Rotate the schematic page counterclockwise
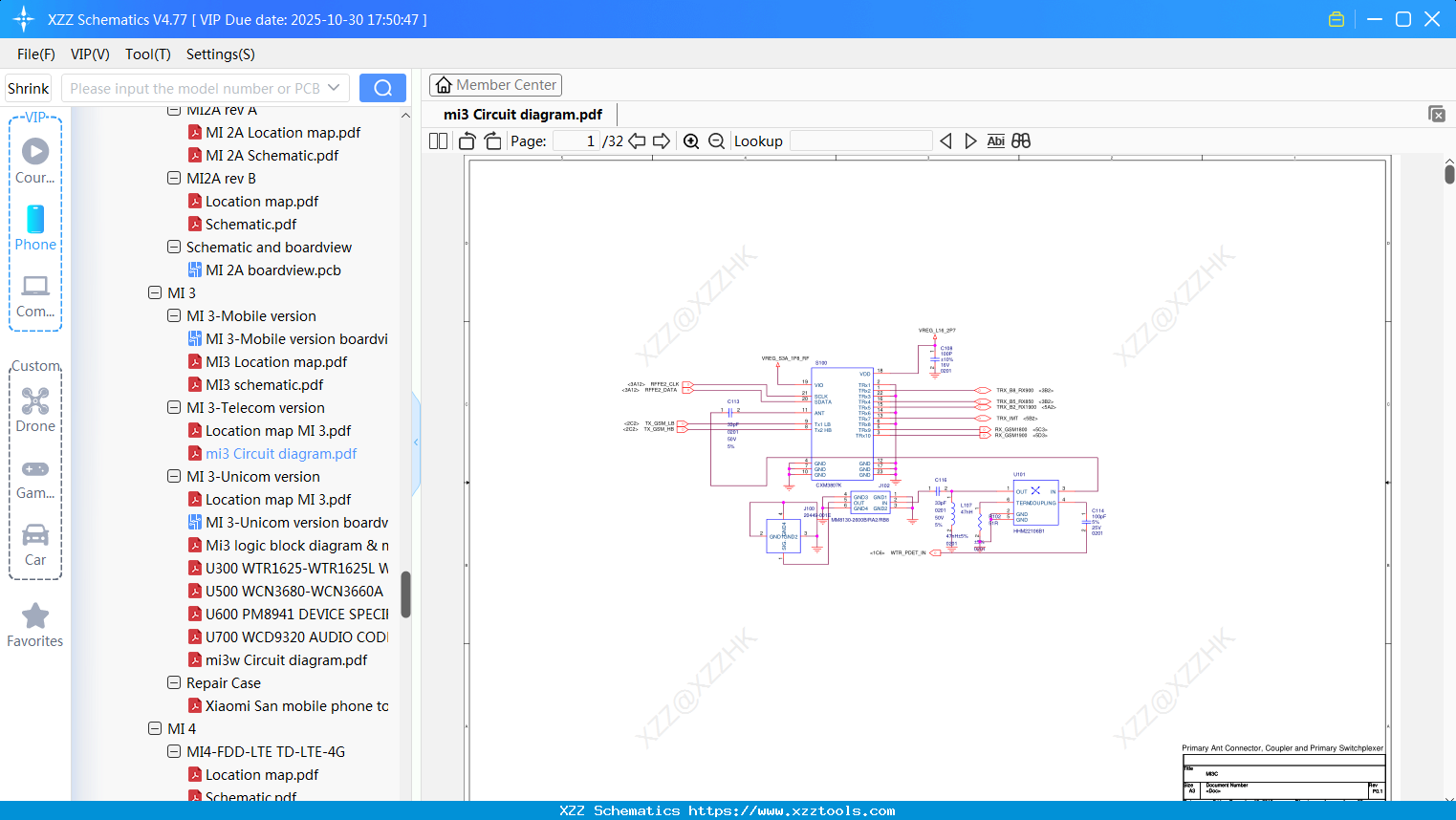Viewport: 1456px width, 820px height. point(467,140)
